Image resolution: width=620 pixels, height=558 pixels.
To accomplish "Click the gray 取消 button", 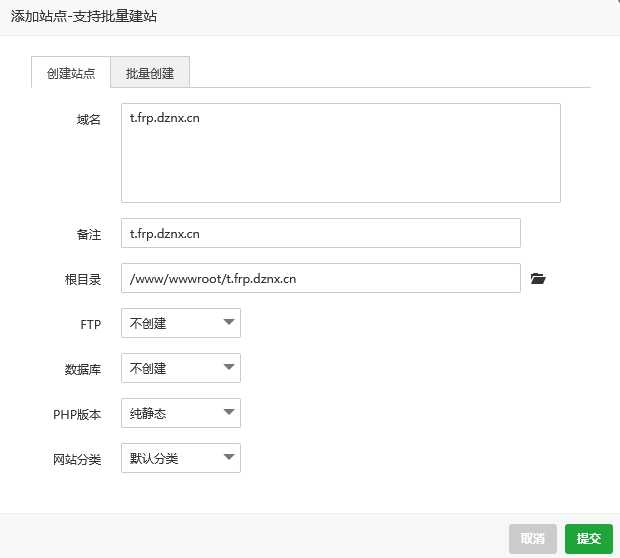I will [532, 538].
